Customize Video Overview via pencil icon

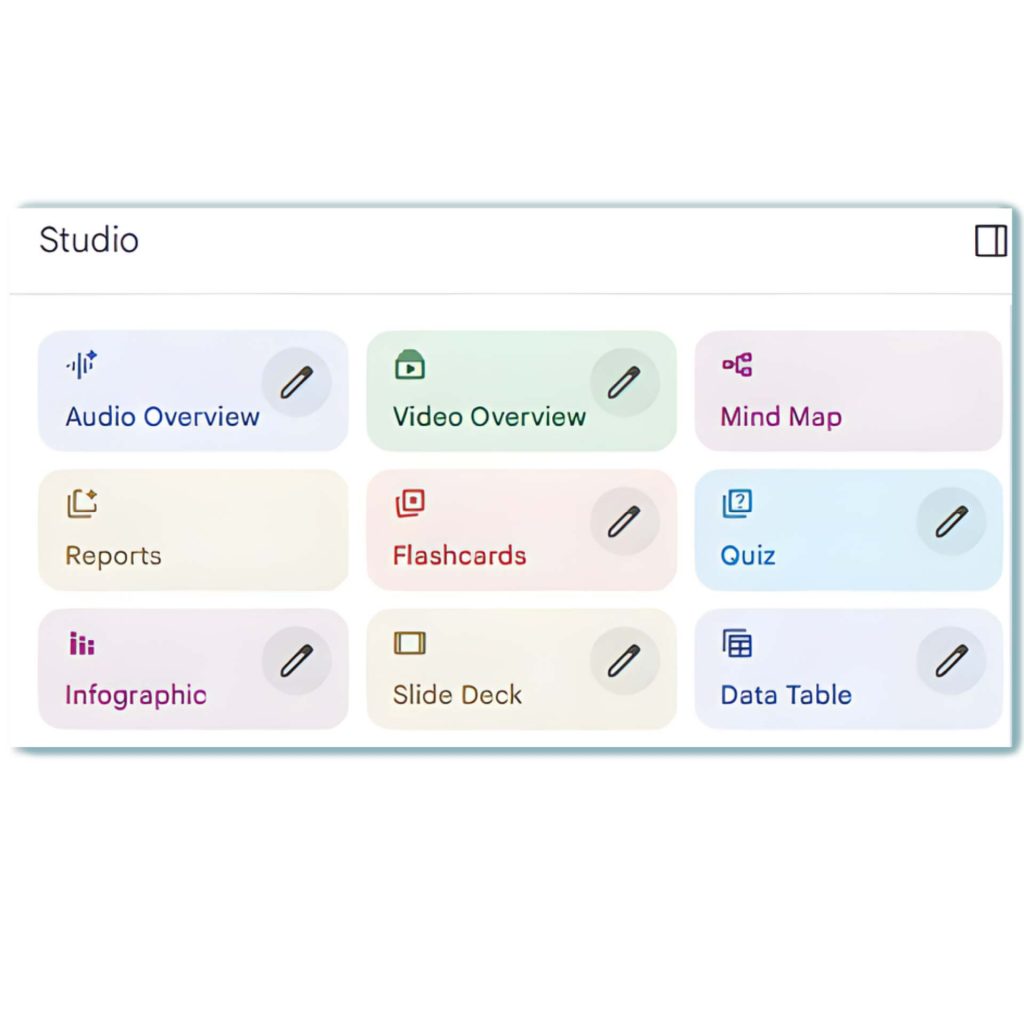point(624,382)
